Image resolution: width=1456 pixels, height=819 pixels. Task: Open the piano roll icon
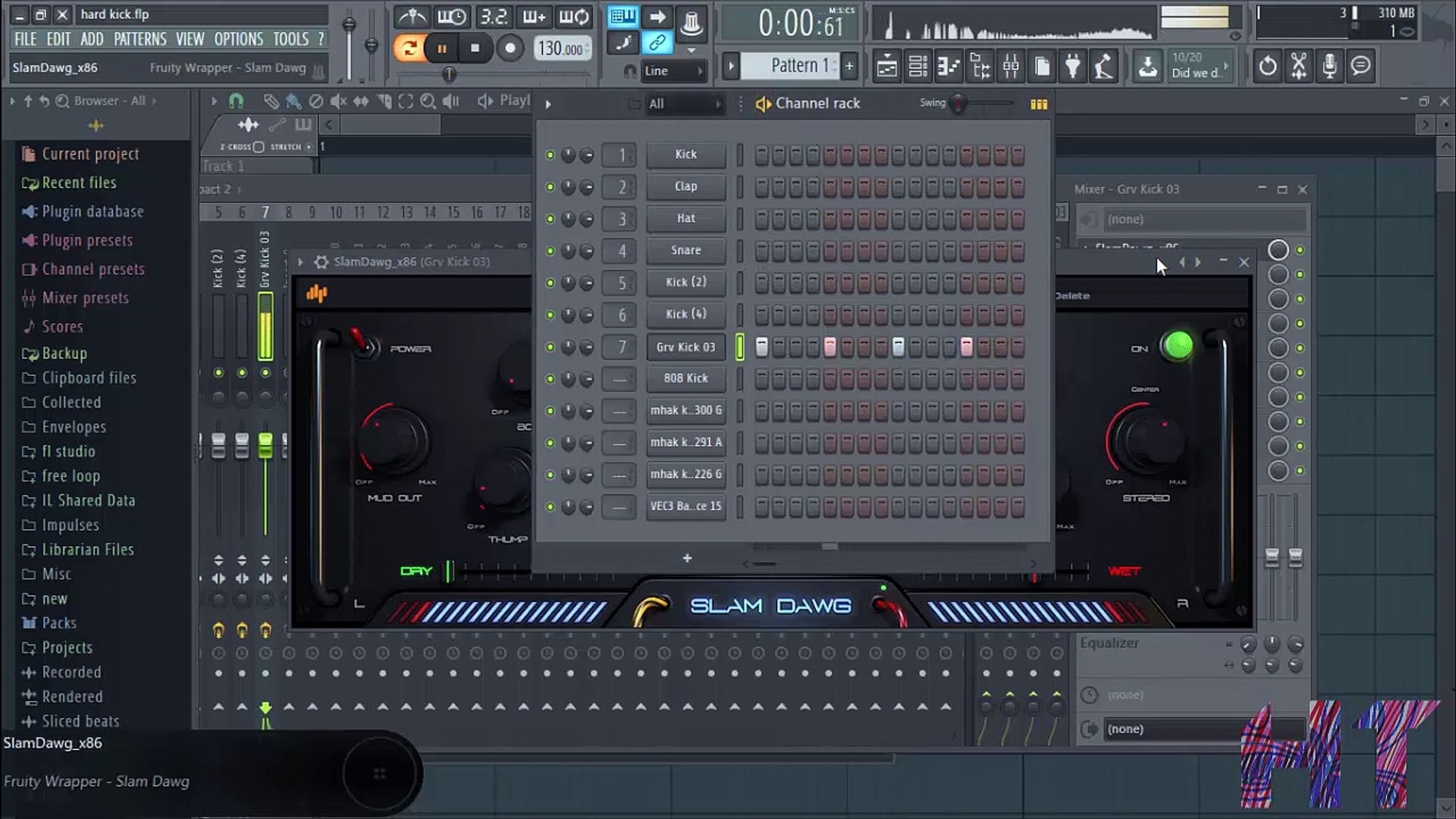click(949, 67)
